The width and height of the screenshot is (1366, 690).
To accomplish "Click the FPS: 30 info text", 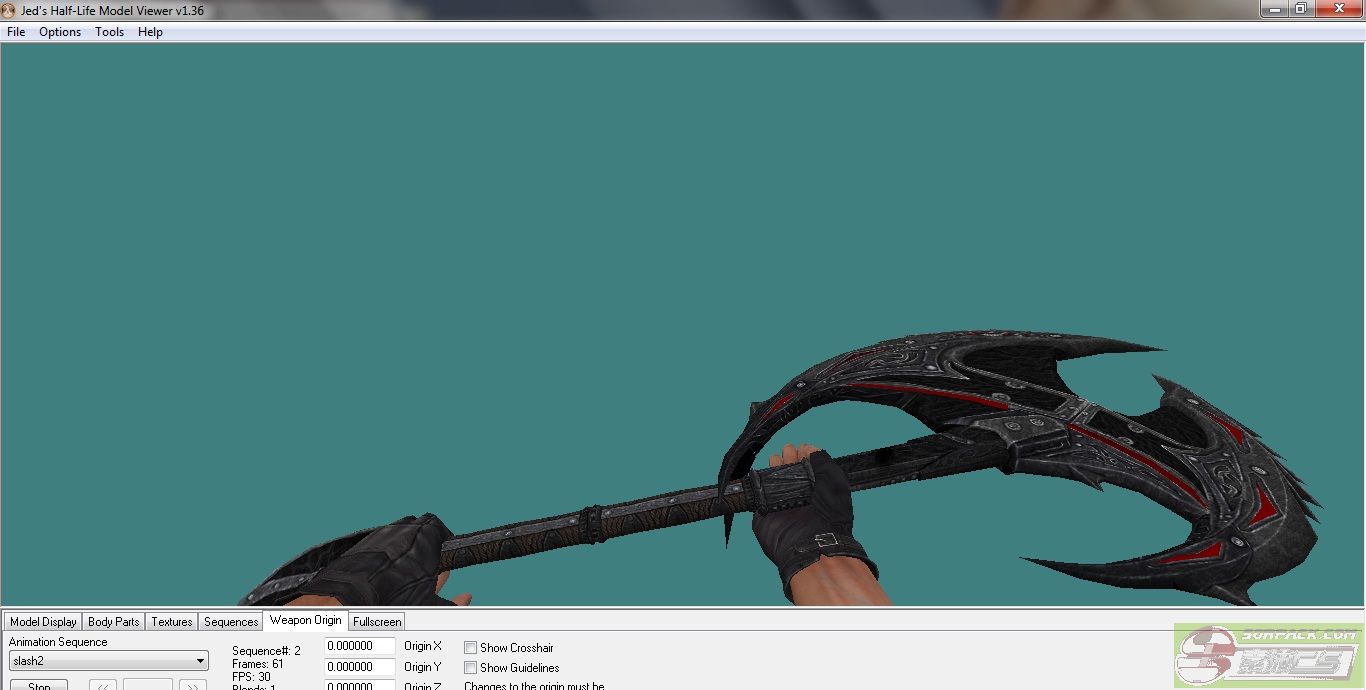I will (251, 677).
